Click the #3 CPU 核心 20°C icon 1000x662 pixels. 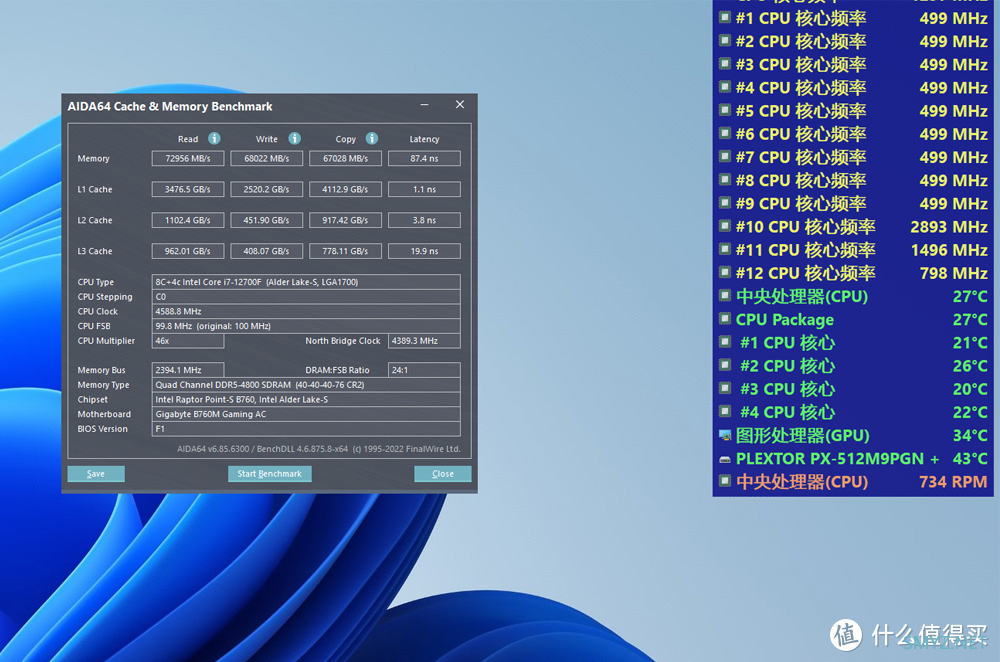724,388
